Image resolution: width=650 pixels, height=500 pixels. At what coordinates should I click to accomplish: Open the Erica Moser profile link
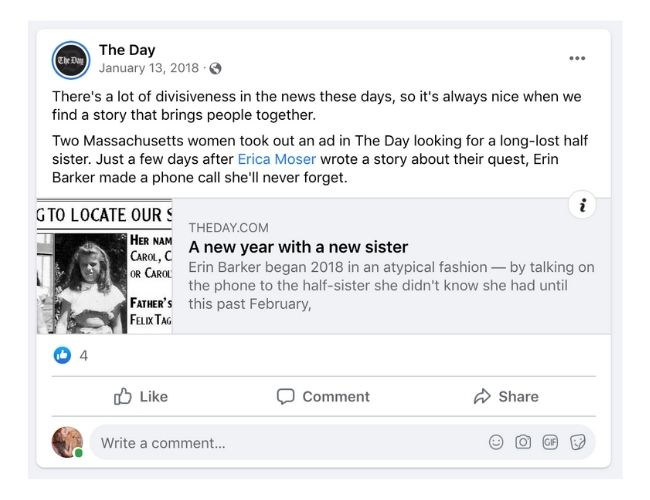pyautogui.click(x=275, y=159)
